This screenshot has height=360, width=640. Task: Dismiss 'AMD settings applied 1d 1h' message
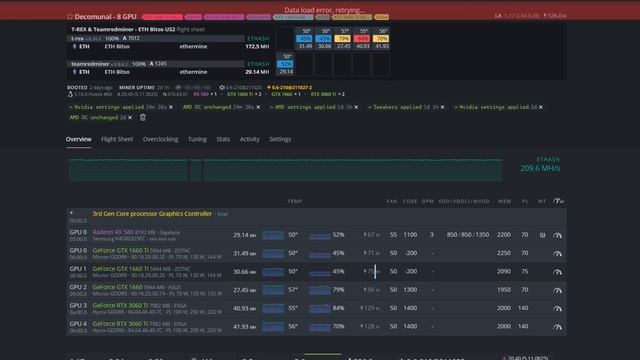356,107
